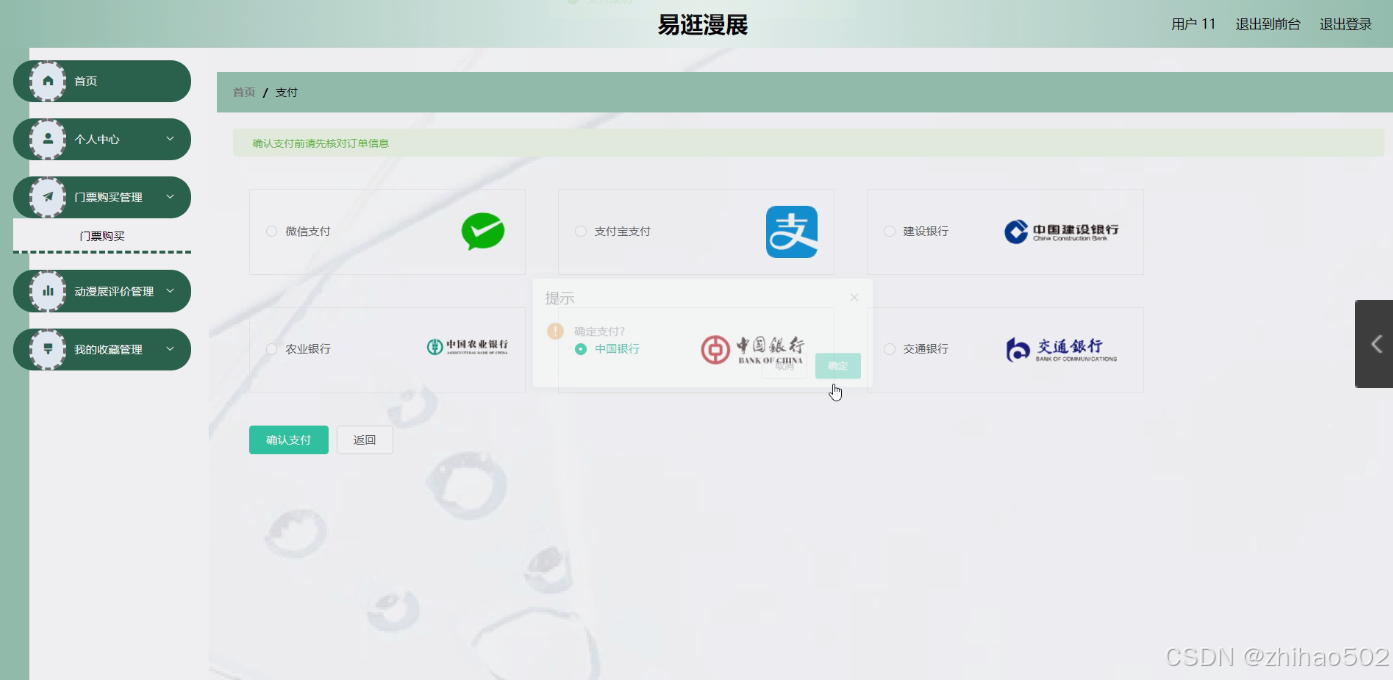
Task: Expand the 我的收藏管理 menu chevron
Action: [170, 349]
